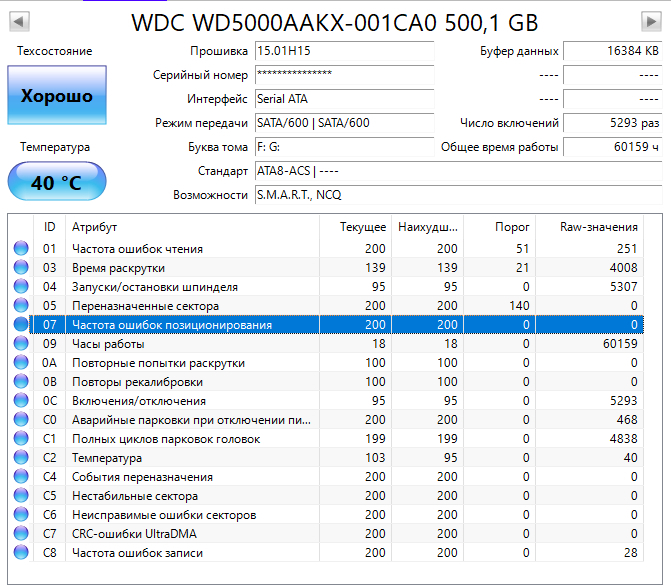Click the Наихудш... column header
671x588 pixels.
pyautogui.click(x=428, y=227)
